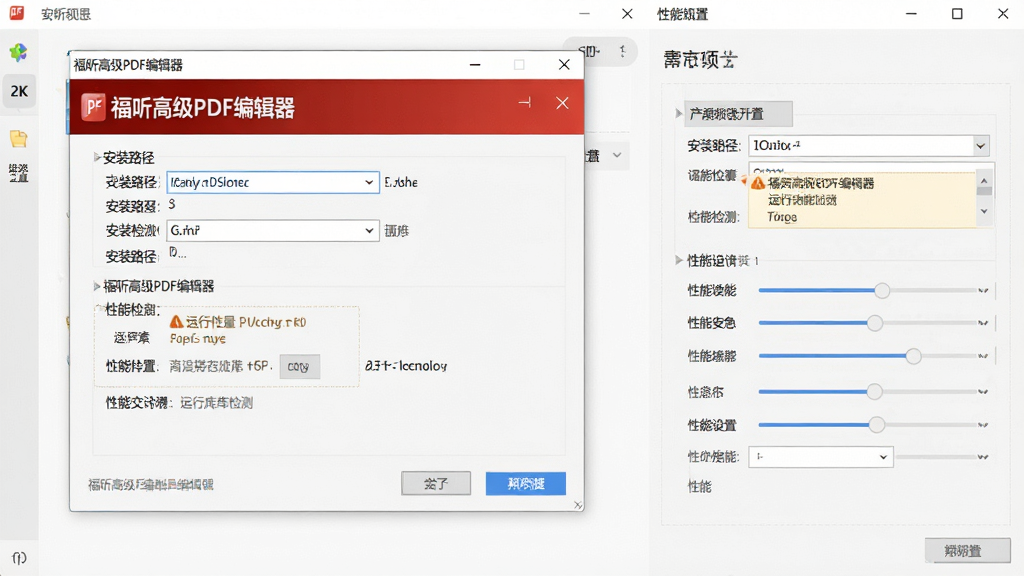The width and height of the screenshot is (1024, 576).
Task: Click the dialog resize grip corner
Action: click(x=578, y=505)
